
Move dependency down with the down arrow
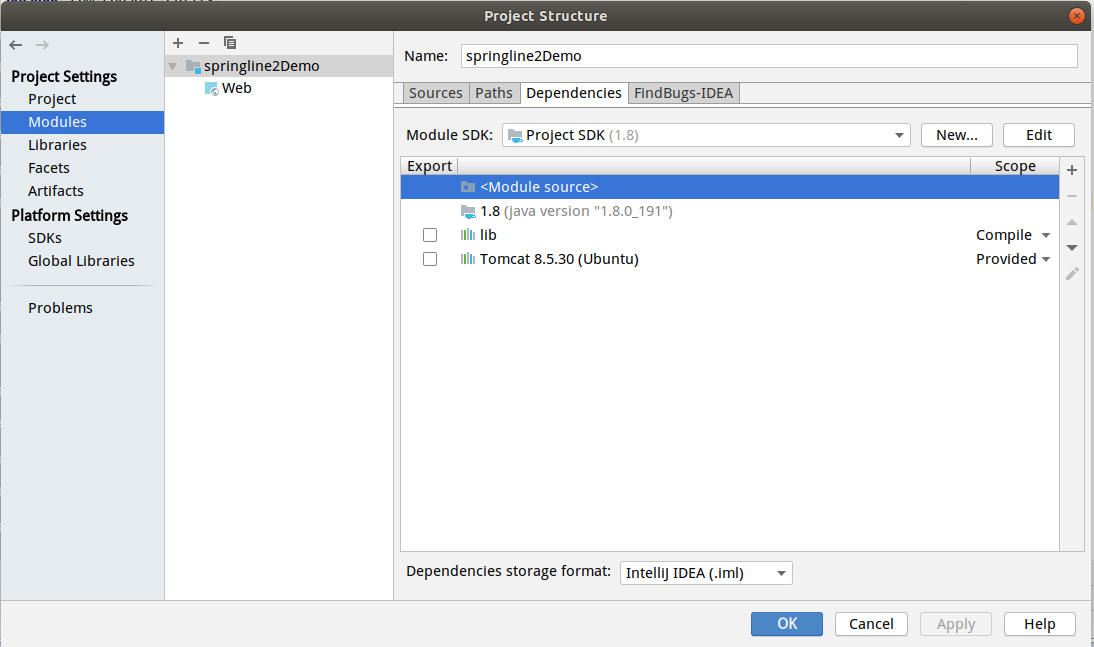pos(1072,247)
